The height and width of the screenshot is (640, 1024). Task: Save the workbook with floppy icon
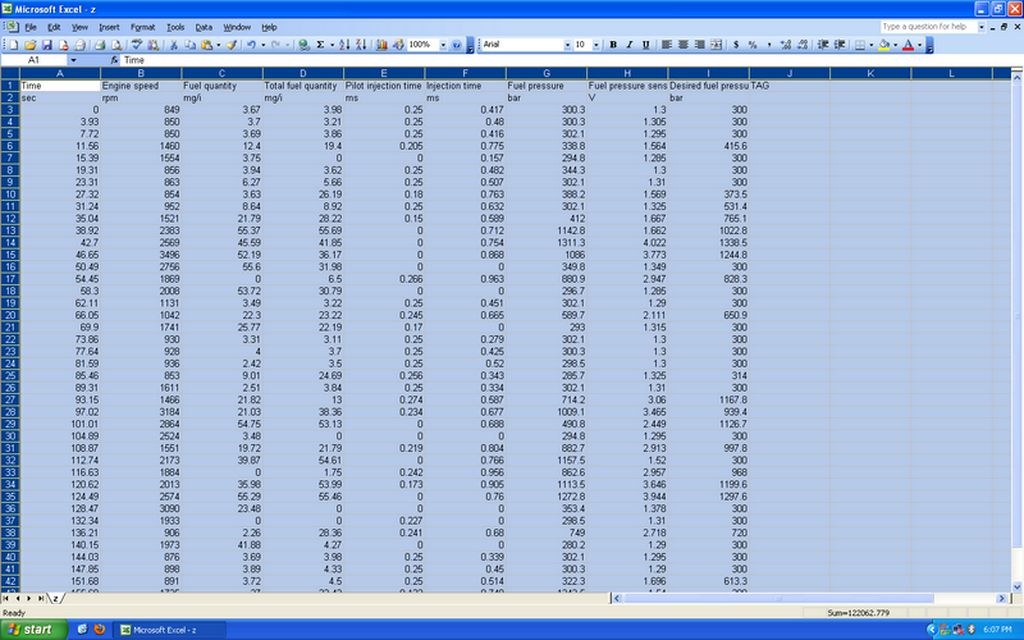47,44
